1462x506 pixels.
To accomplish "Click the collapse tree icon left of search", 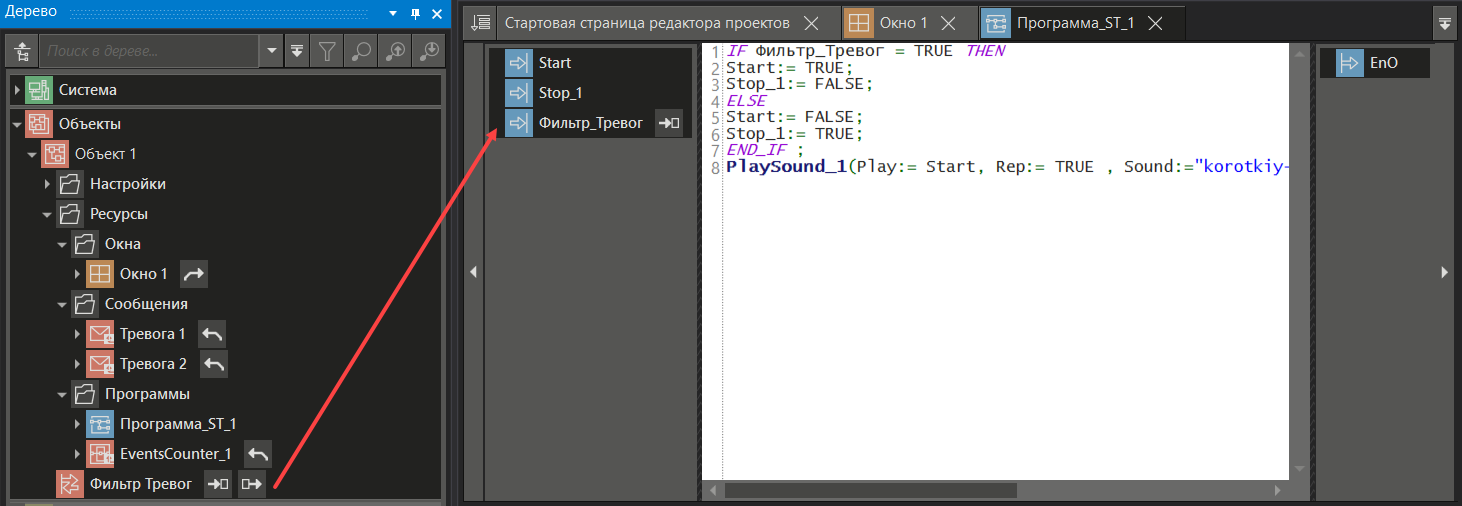I will click(x=22, y=51).
